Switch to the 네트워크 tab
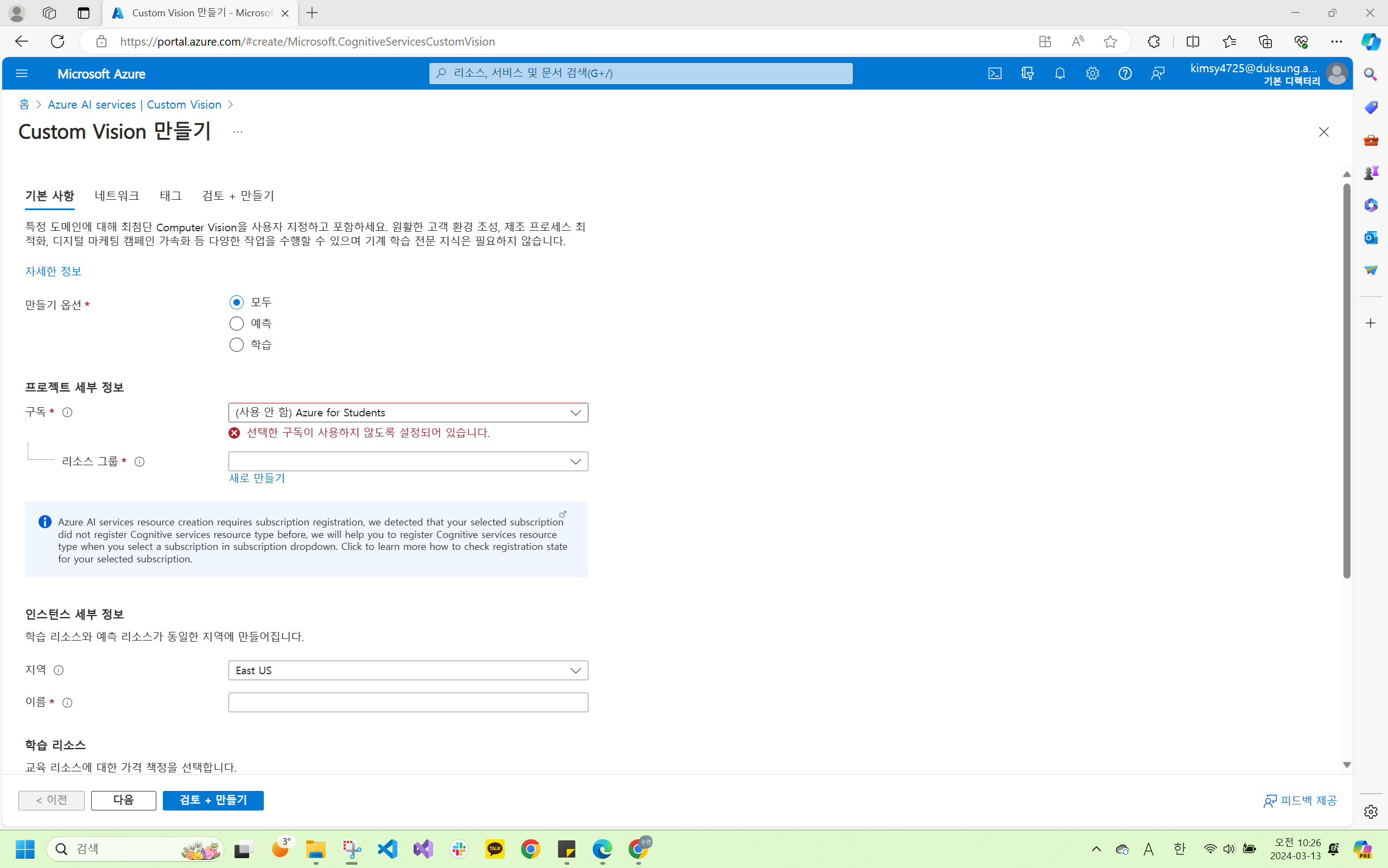1388x868 pixels. tap(117, 196)
